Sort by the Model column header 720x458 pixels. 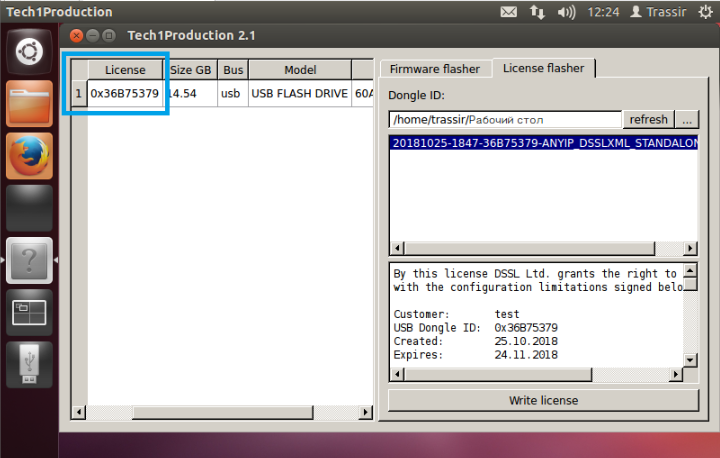tap(300, 70)
